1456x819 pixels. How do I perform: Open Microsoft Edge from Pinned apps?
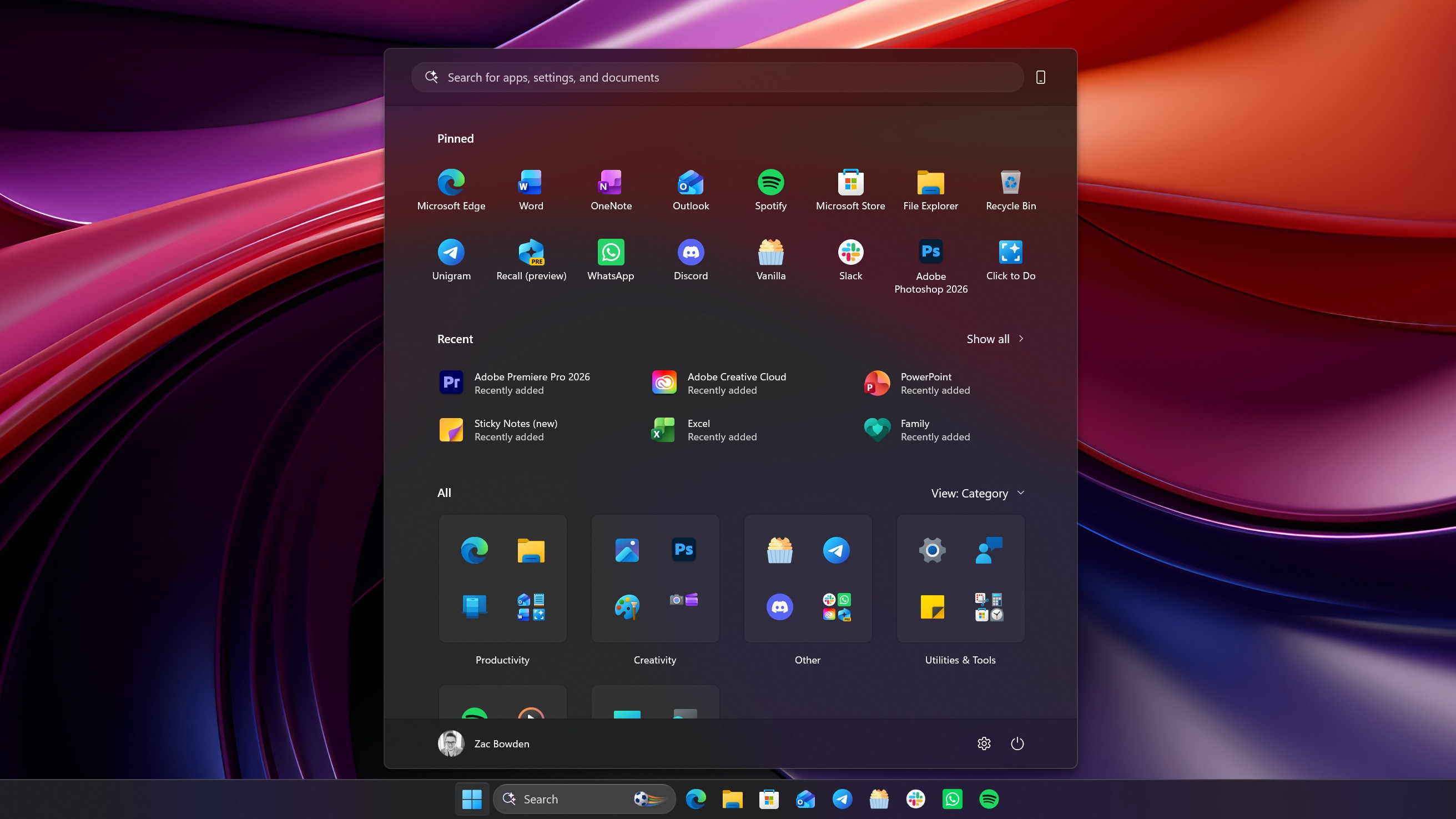coord(451,190)
